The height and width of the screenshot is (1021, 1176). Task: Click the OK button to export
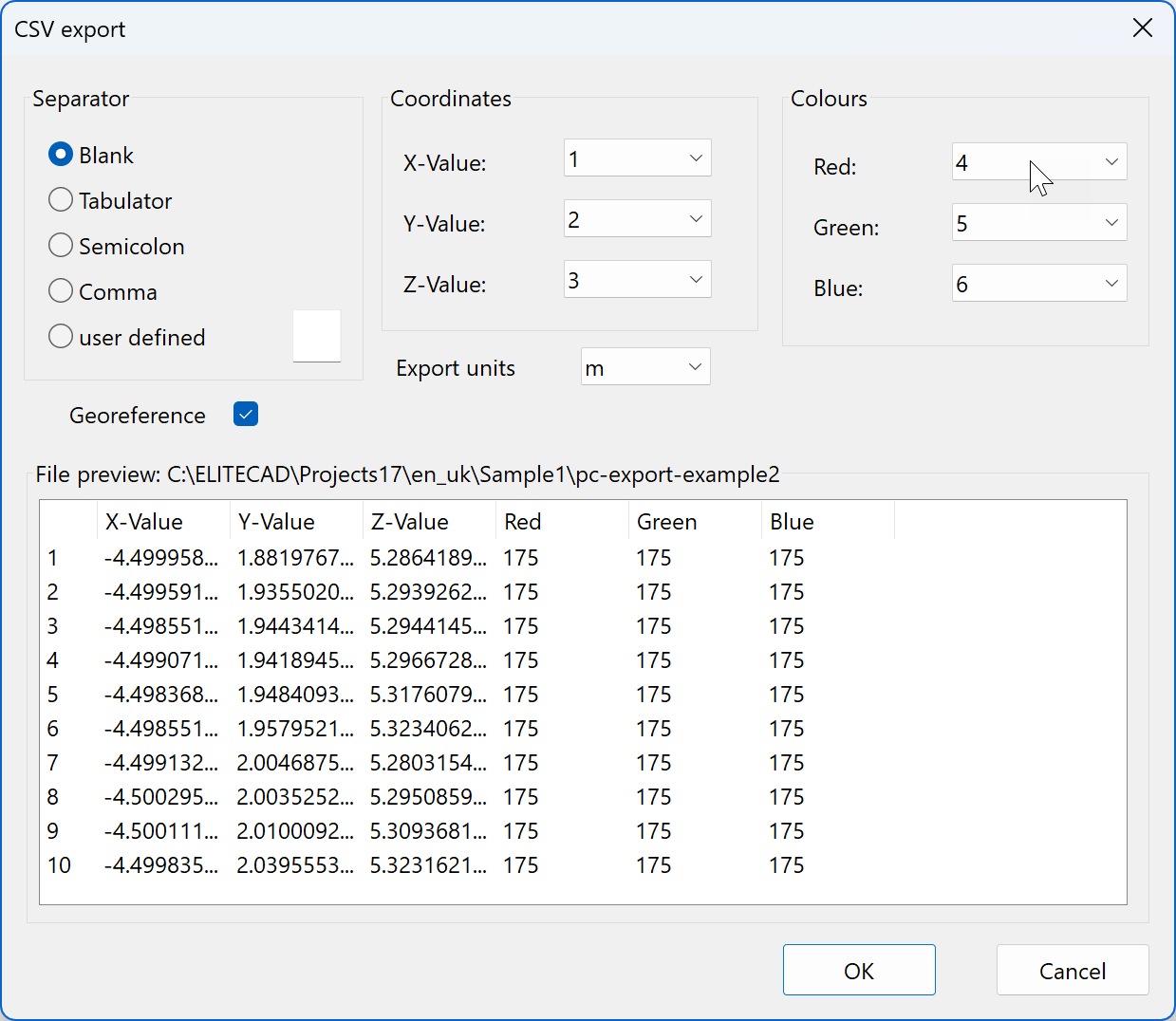pos(858,970)
